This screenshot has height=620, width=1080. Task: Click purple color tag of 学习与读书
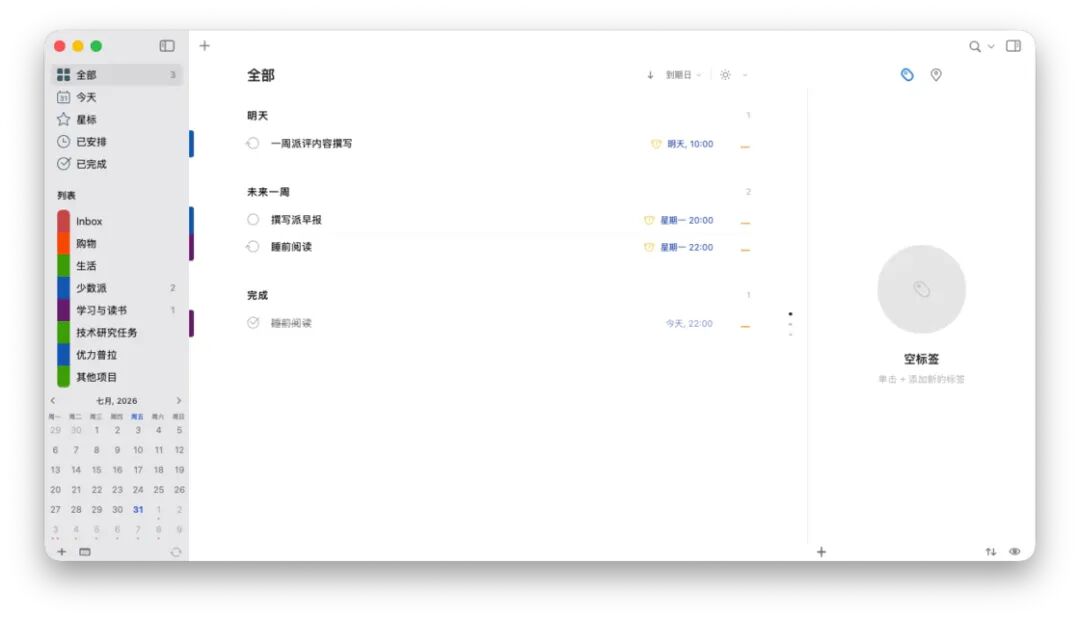coord(63,310)
